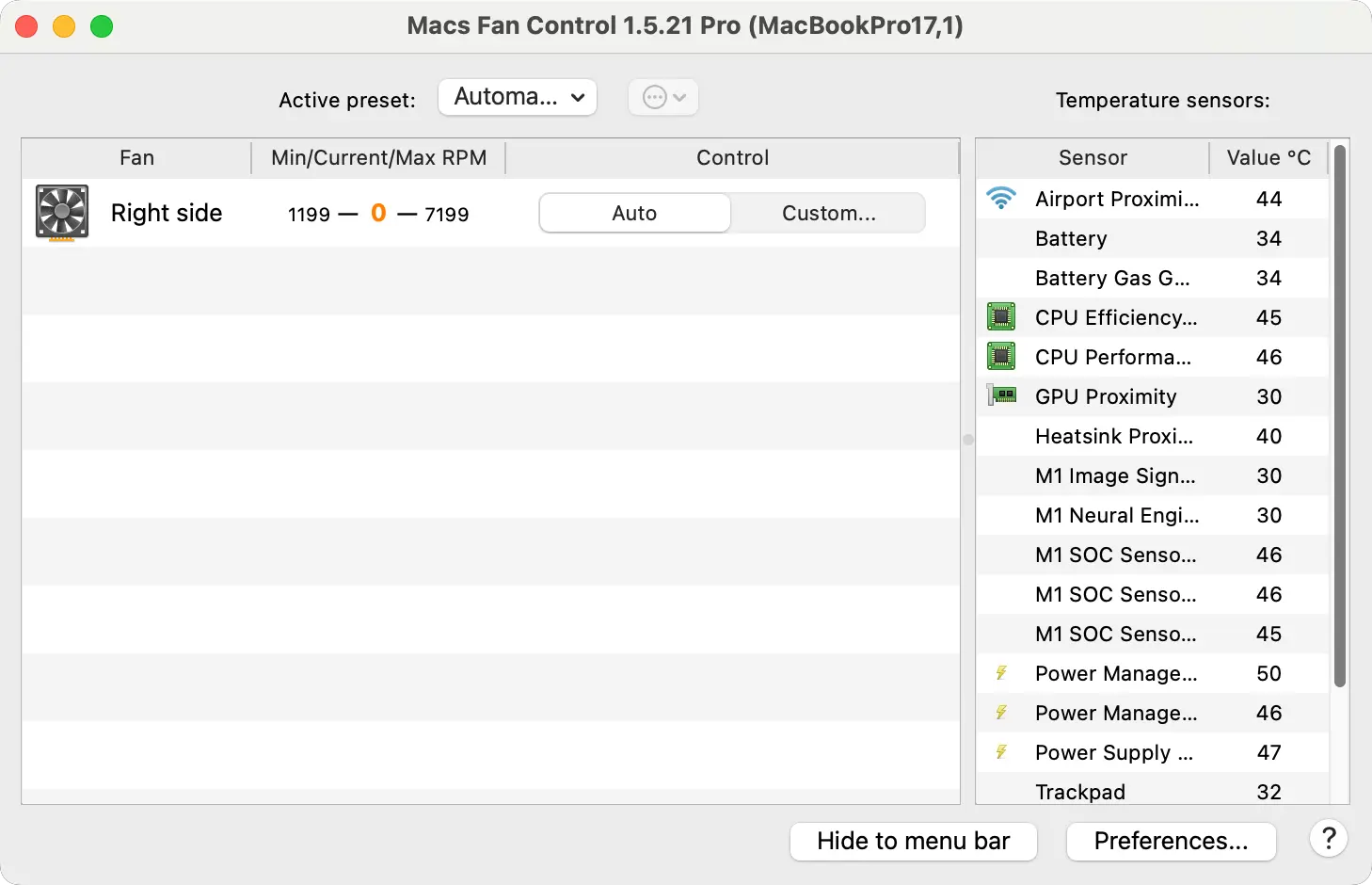Click the Power Supply lightning icon
The image size is (1372, 885).
coord(1001,752)
